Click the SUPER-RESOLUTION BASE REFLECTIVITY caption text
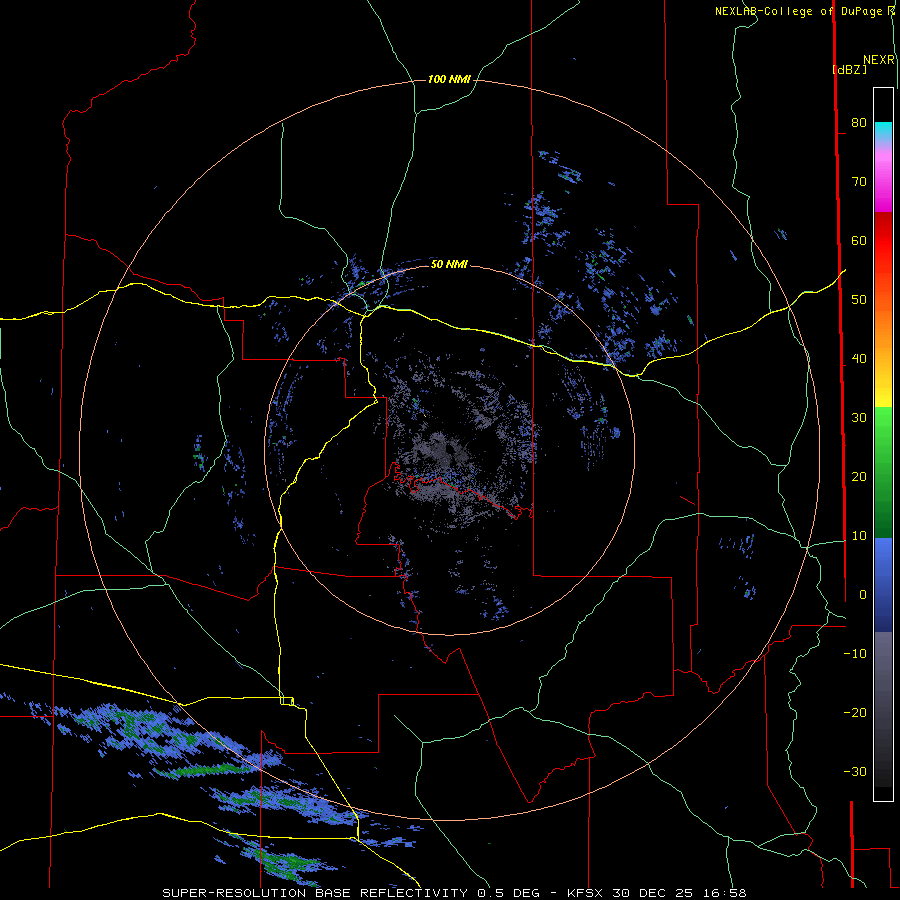 [315, 893]
